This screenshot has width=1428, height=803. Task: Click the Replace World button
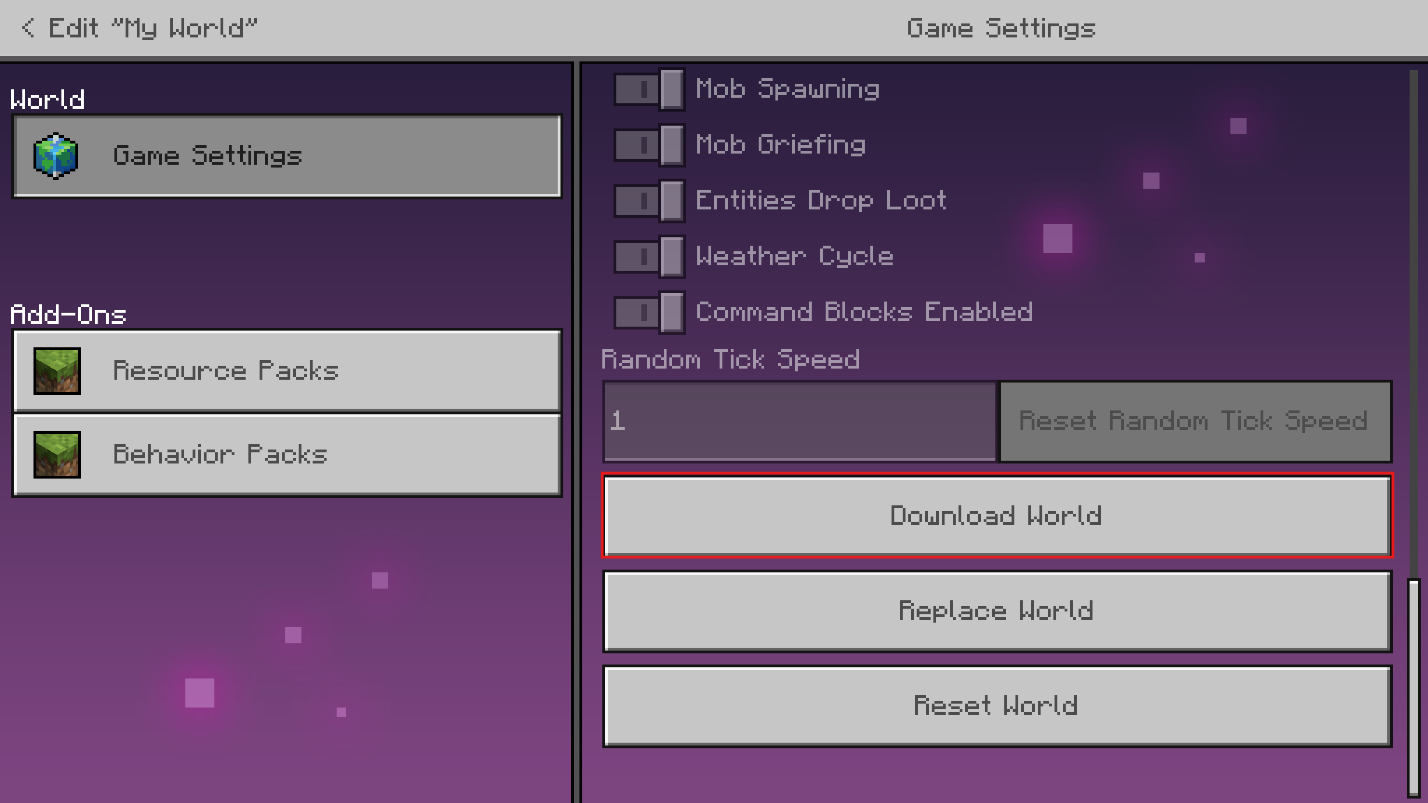point(997,610)
